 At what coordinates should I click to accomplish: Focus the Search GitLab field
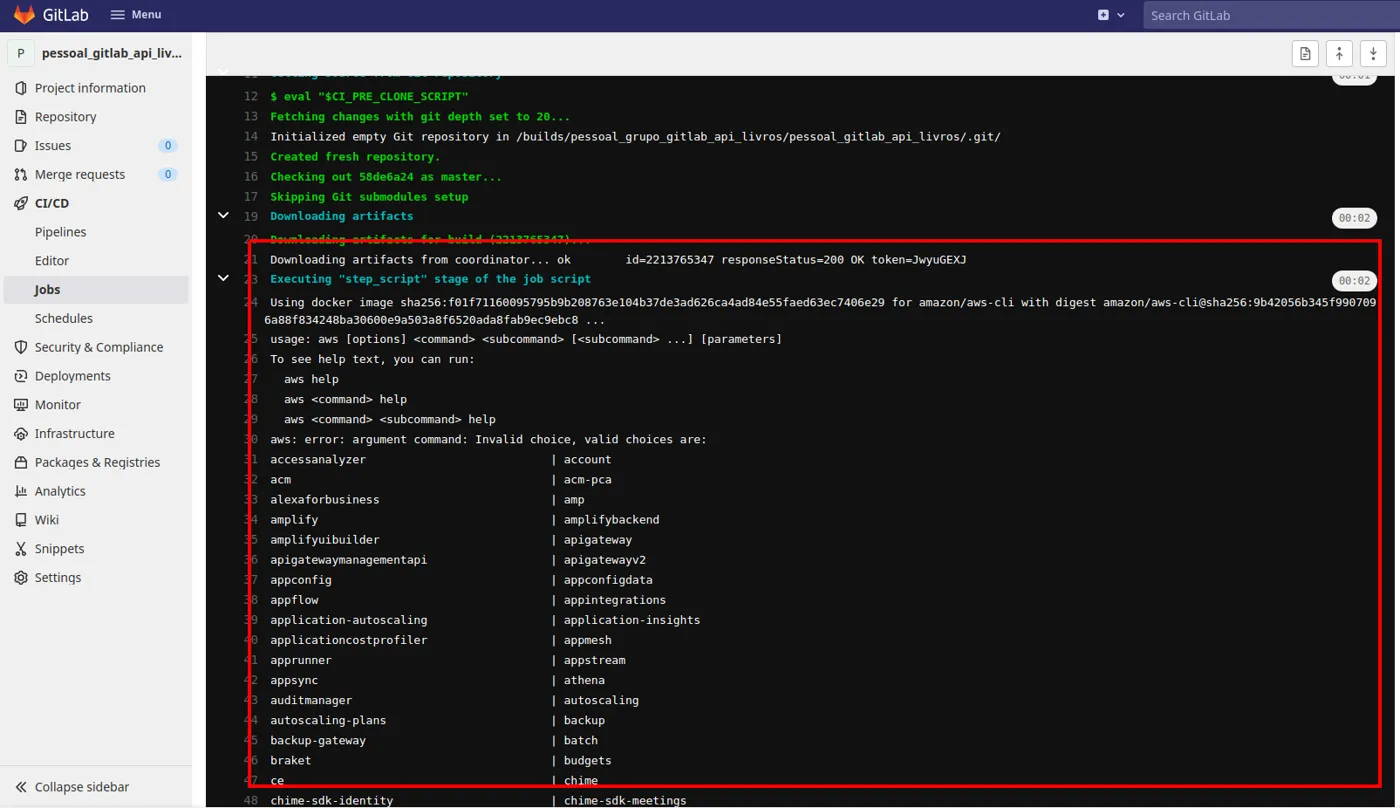point(1271,15)
